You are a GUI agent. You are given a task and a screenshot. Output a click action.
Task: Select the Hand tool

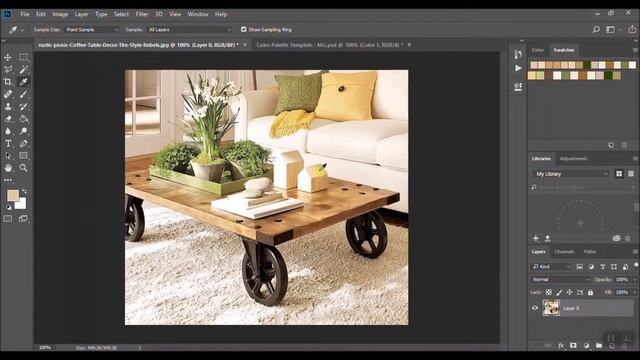tap(8, 168)
